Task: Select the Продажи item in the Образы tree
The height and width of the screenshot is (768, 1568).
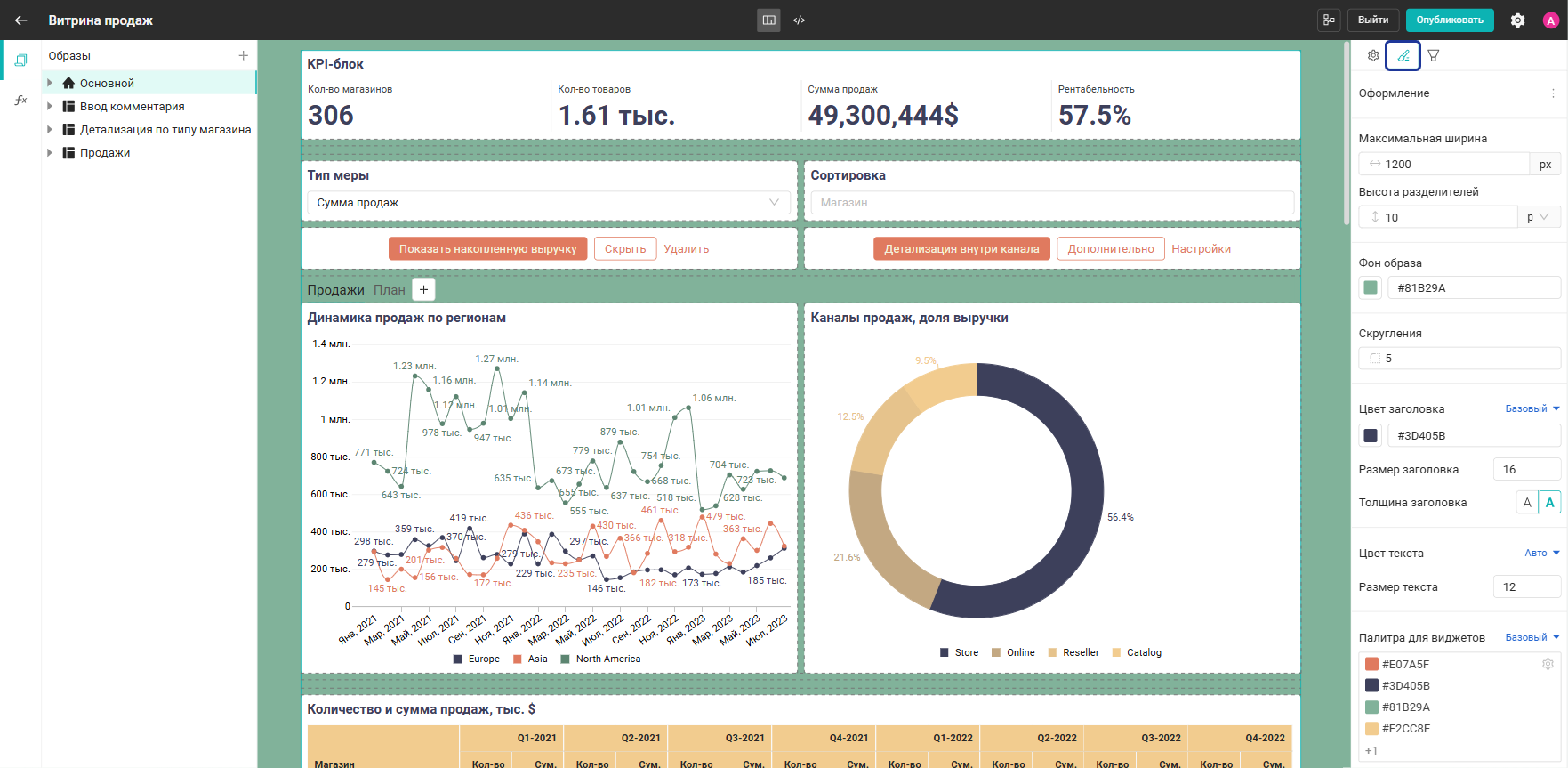Action: [105, 152]
